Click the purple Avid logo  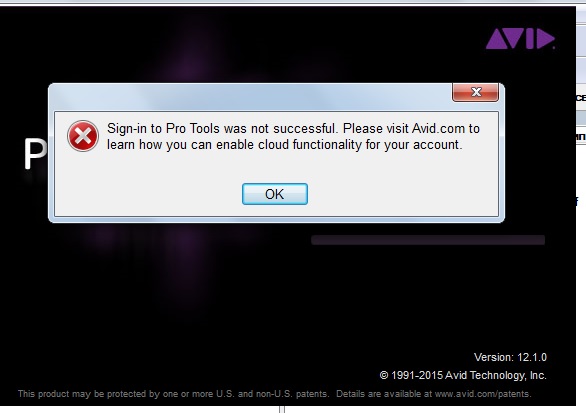(x=520, y=38)
